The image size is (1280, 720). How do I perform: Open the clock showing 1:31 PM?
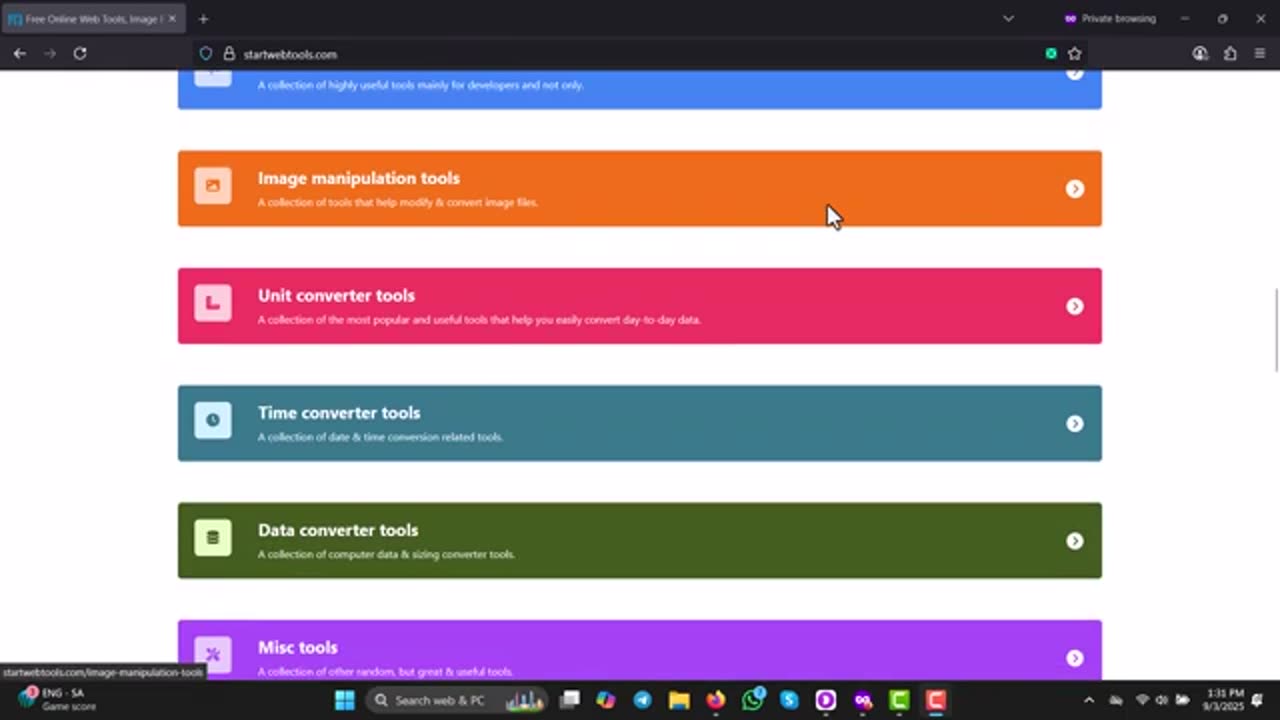point(1224,700)
